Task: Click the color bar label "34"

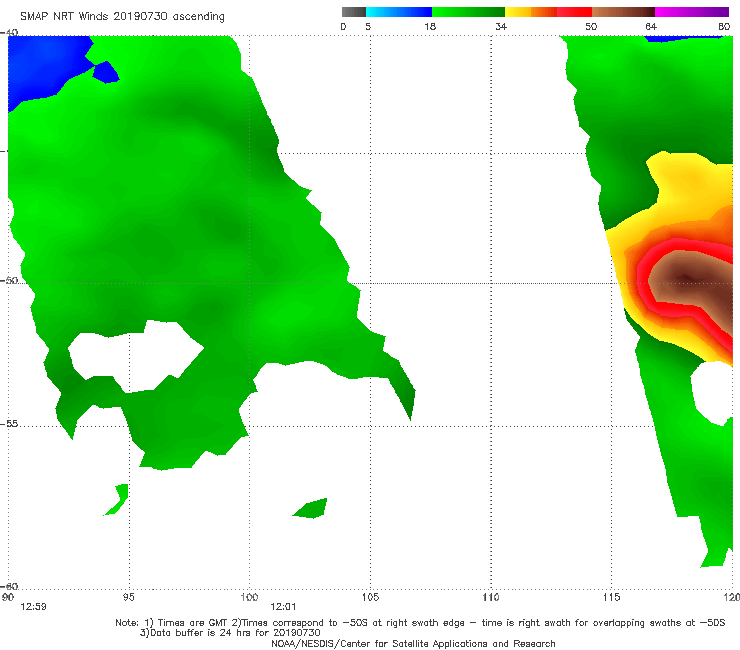Action: pyautogui.click(x=501, y=27)
